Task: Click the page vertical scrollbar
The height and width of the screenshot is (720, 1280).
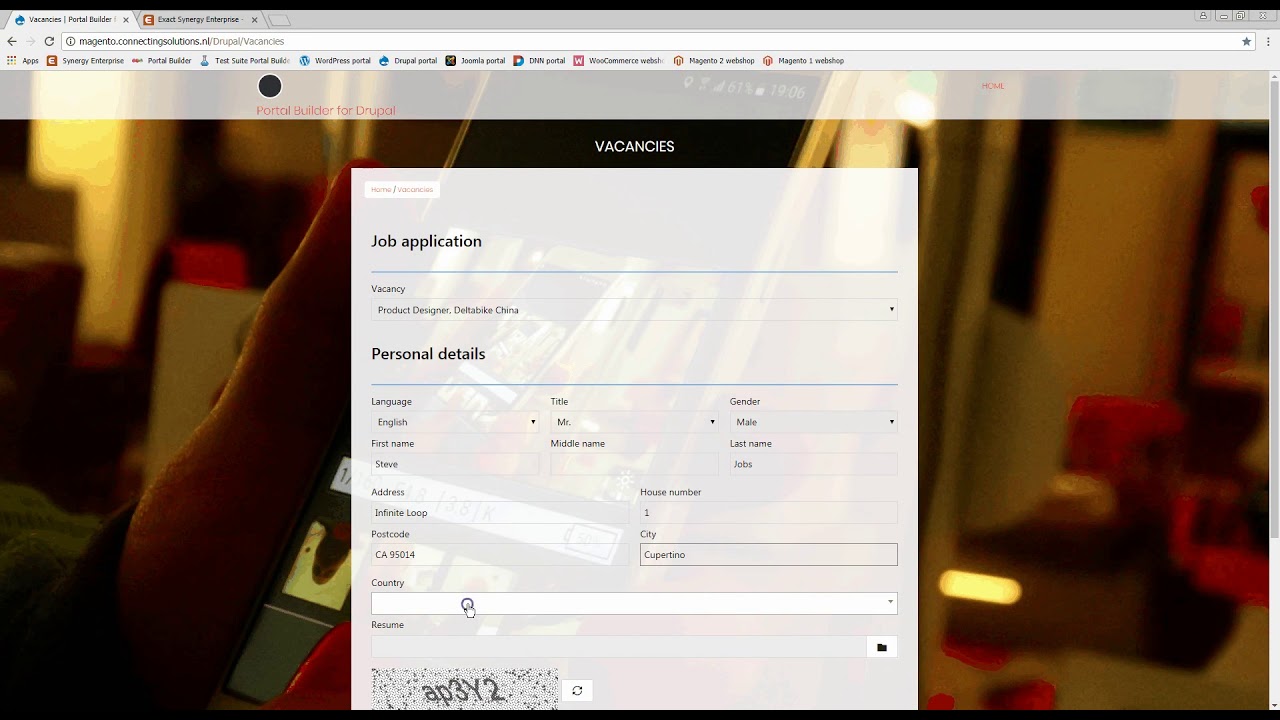Action: (x=1274, y=310)
